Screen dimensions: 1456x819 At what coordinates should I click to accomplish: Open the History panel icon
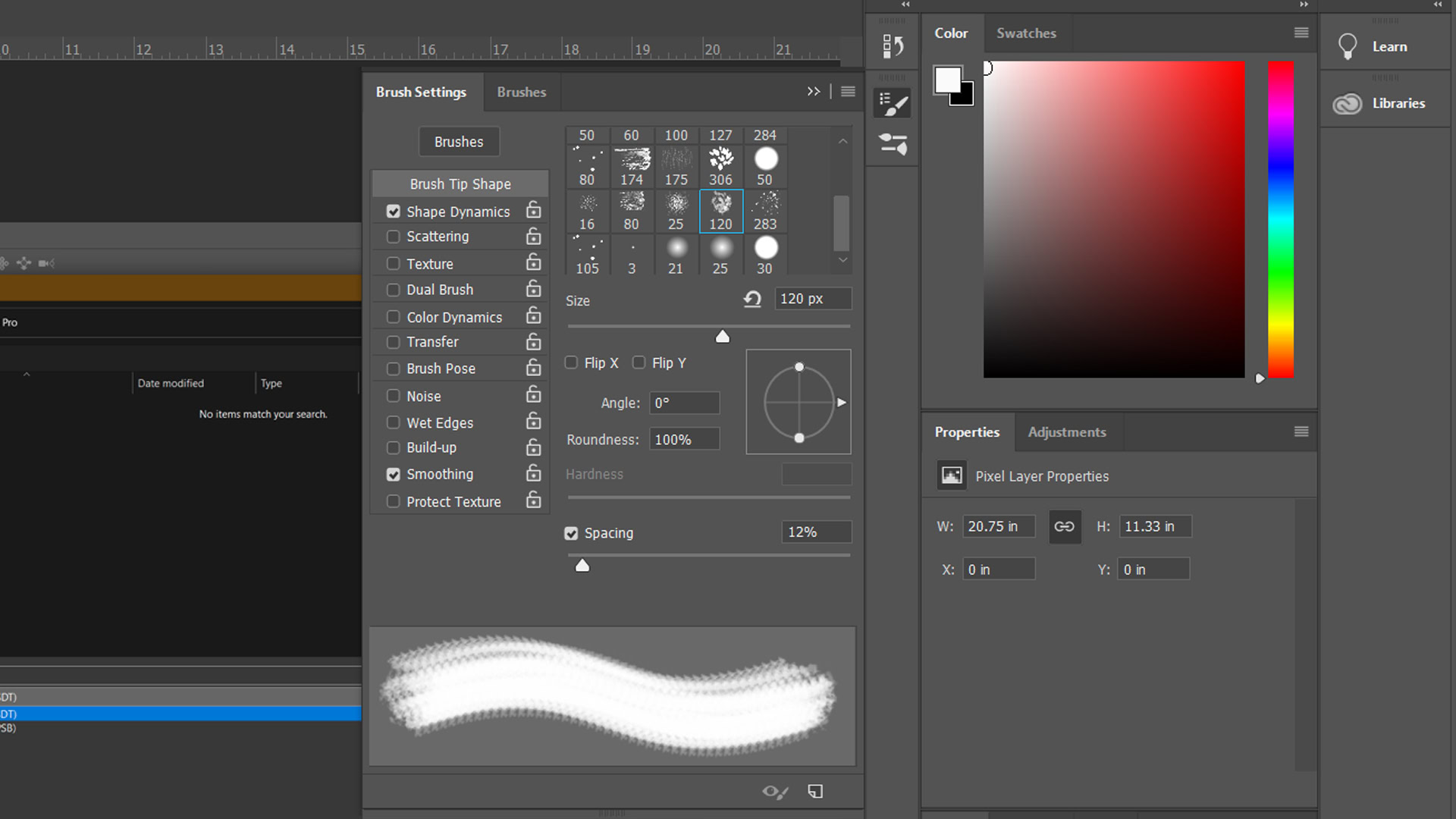893,47
